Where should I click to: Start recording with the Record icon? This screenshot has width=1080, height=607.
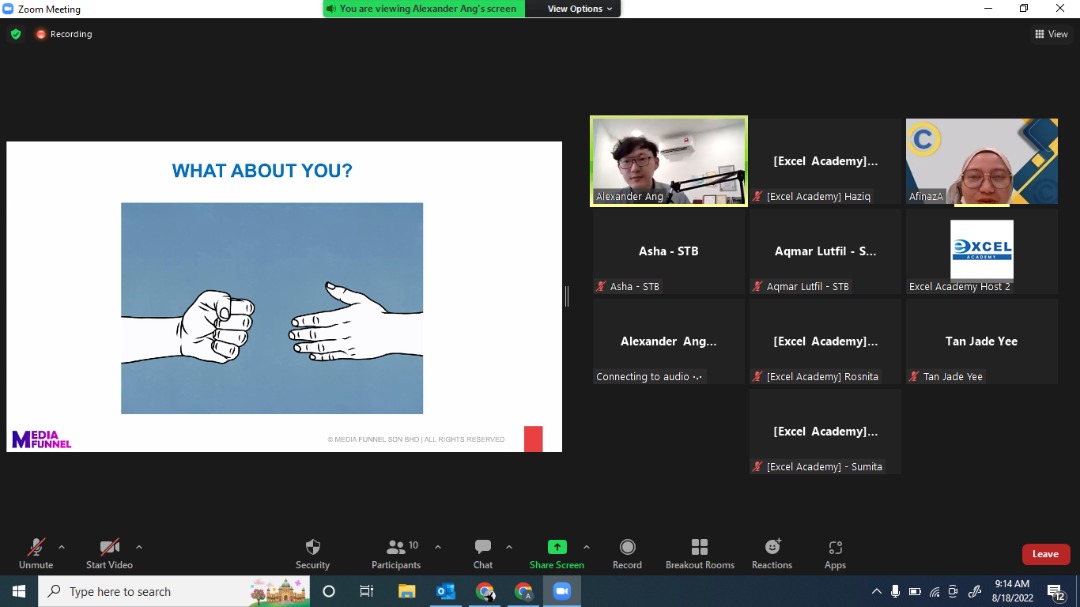[627, 547]
